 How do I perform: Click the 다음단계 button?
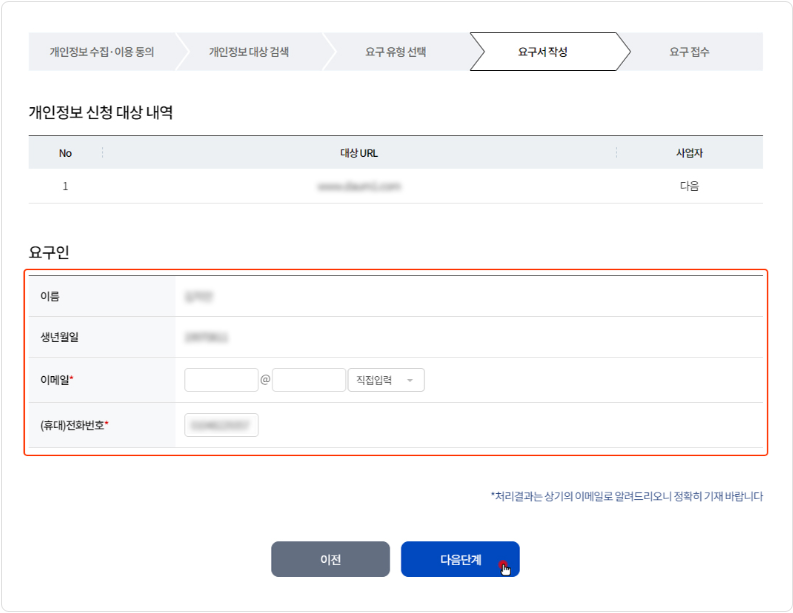point(460,559)
